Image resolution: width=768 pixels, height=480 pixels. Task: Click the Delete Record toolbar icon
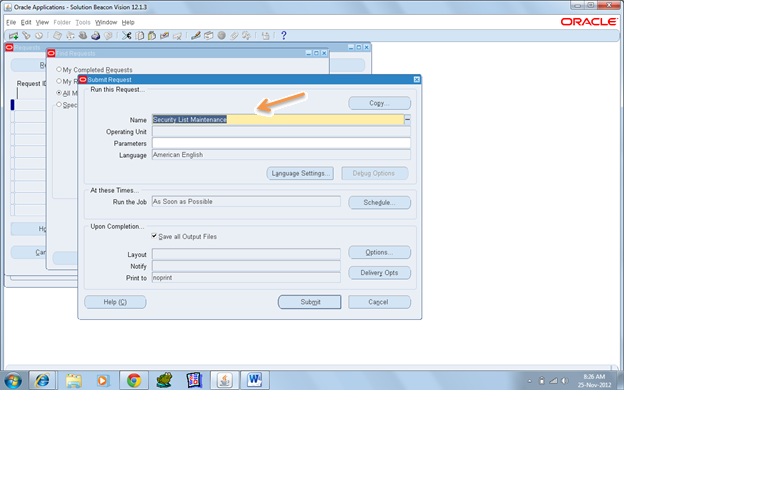tap(177, 36)
